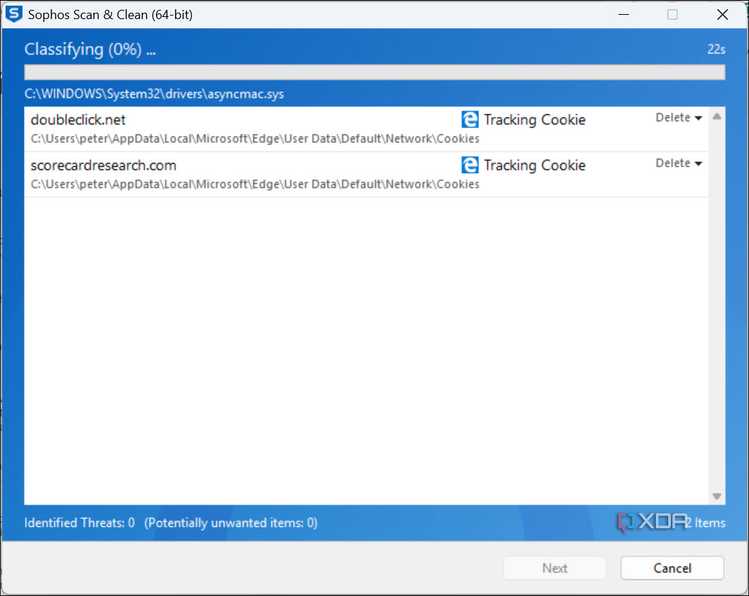Viewport: 749px width, 596px height.
Task: Click the scrollbar down arrow in results list
Action: (717, 496)
